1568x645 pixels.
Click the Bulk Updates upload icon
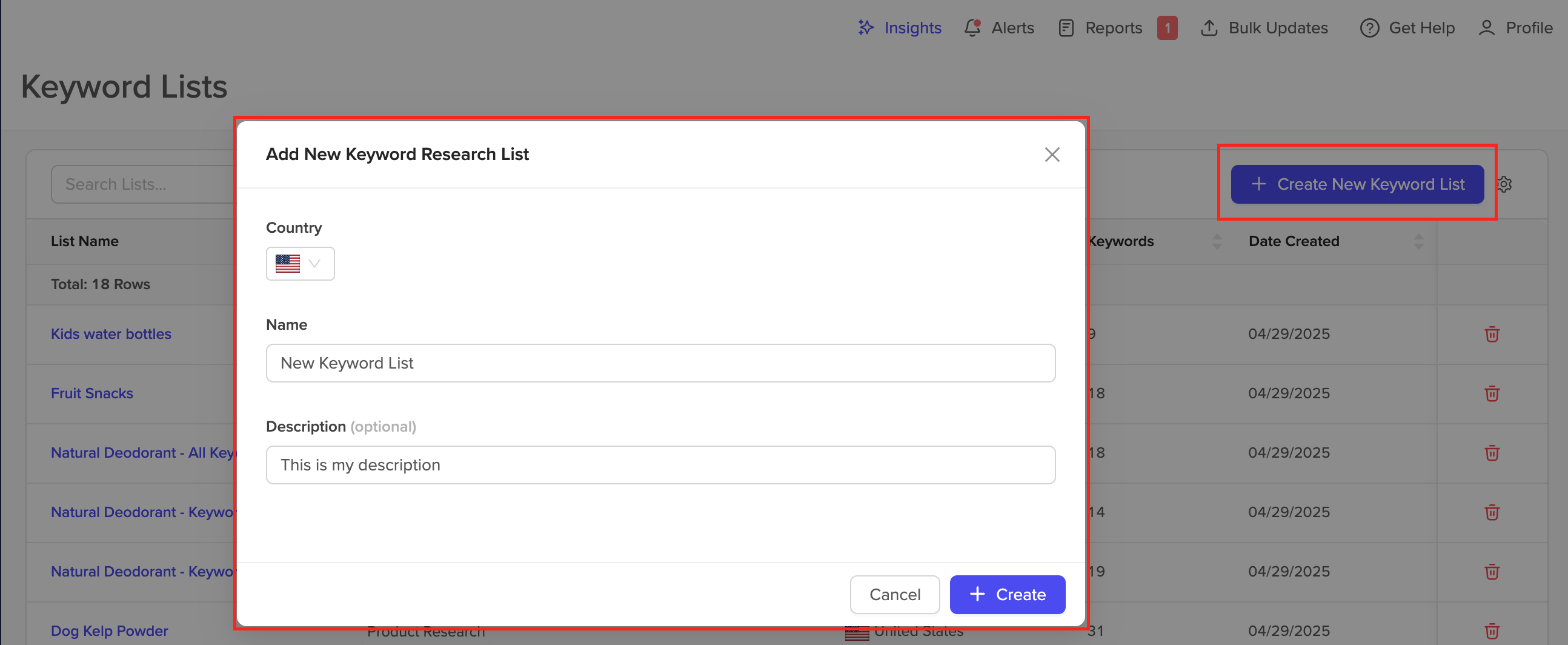point(1209,28)
